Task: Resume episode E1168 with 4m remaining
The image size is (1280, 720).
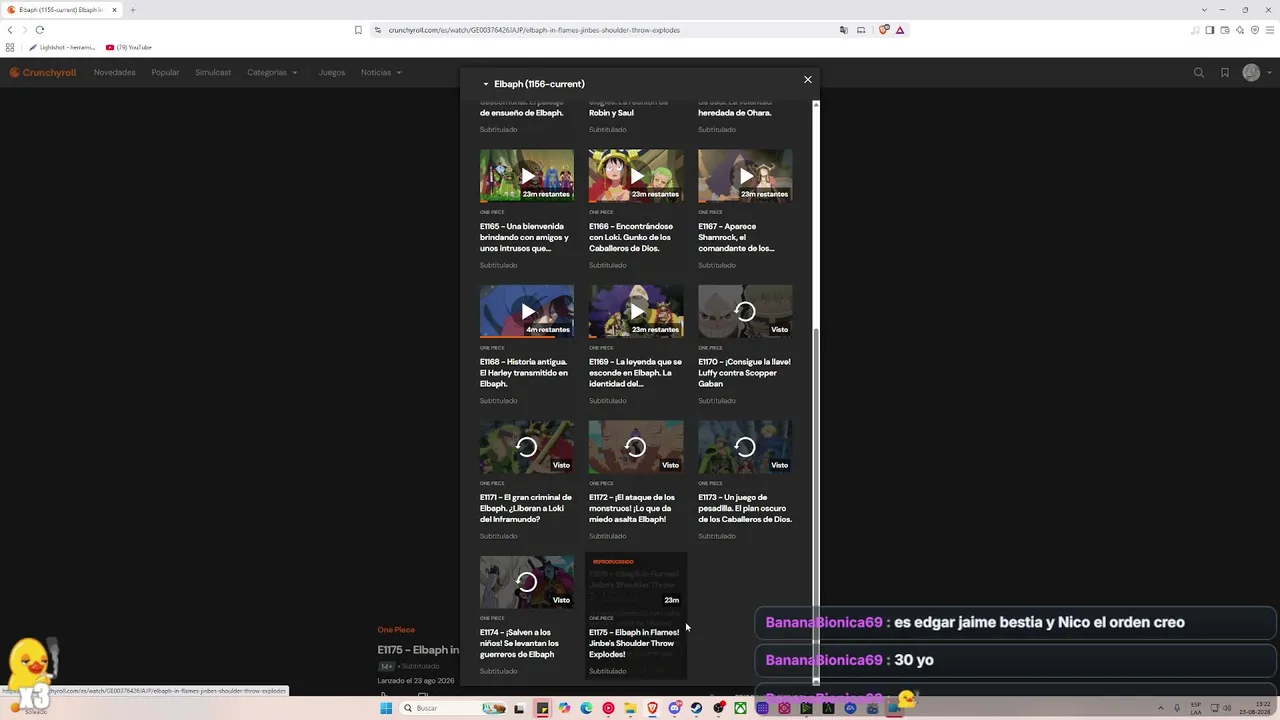Action: [527, 312]
